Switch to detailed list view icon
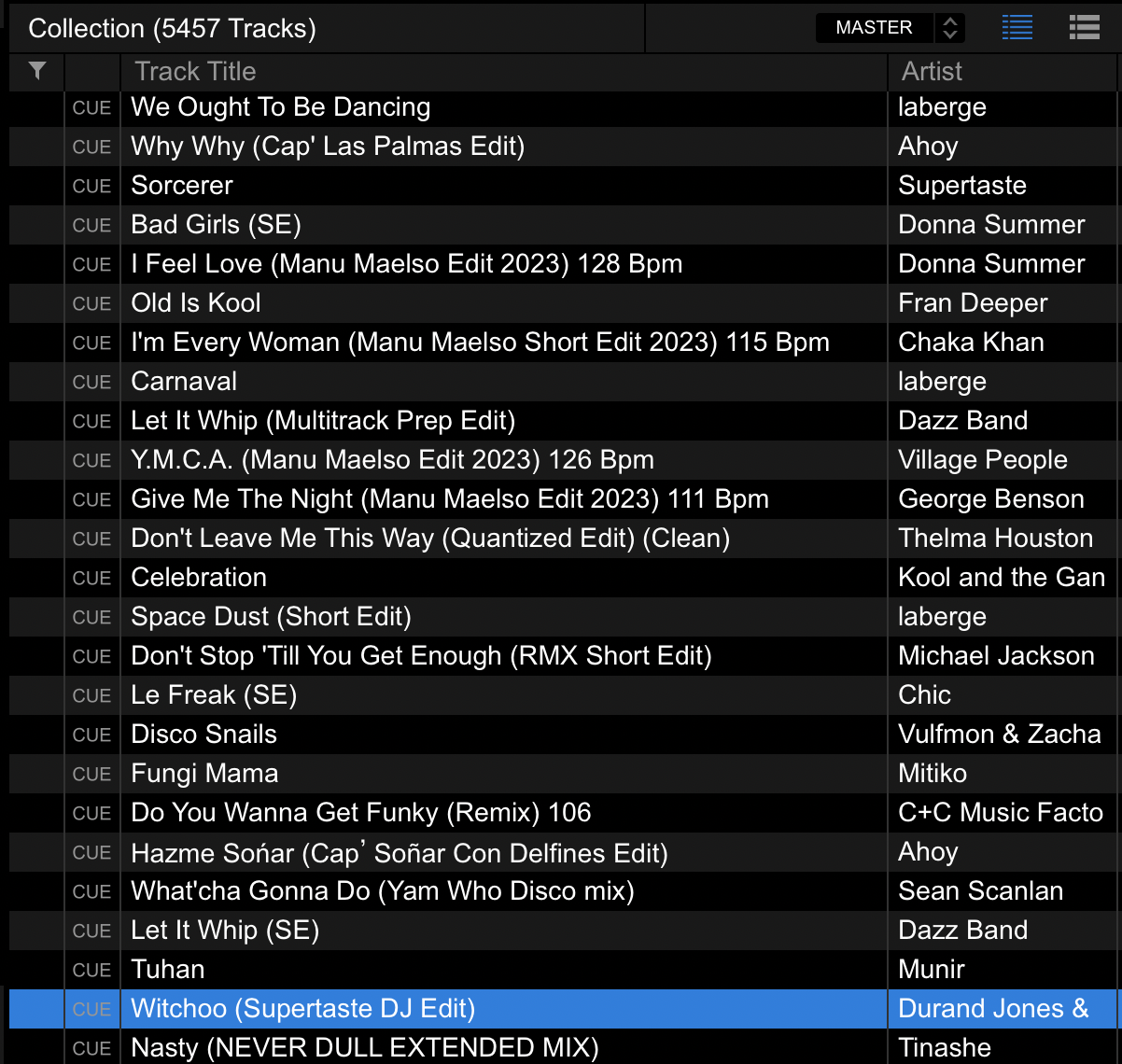This screenshot has width=1122, height=1064. [x=1017, y=28]
